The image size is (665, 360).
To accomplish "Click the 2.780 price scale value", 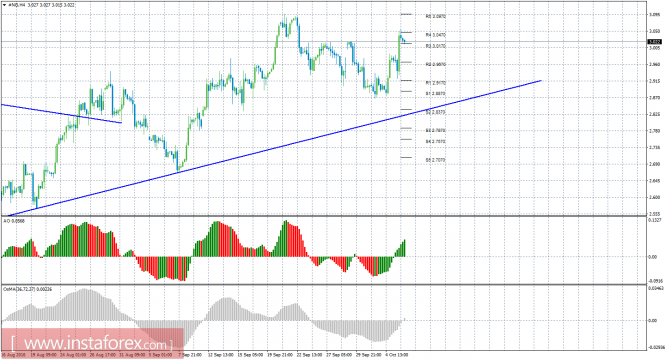I will pos(654,131).
